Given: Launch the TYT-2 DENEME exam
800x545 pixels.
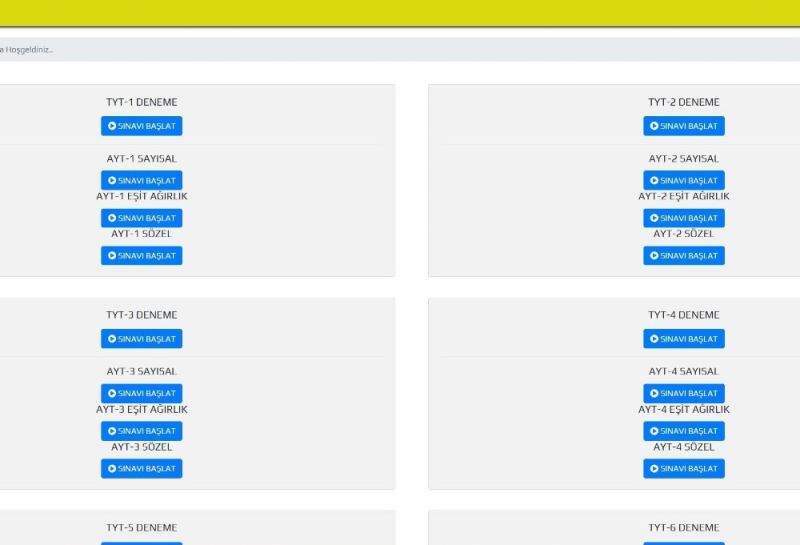Looking at the screenshot, I should coord(683,126).
